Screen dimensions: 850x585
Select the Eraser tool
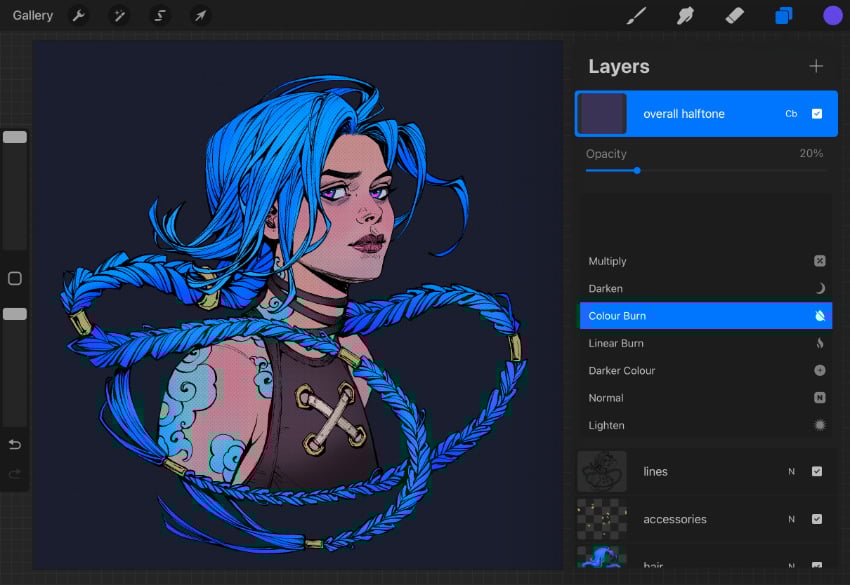coord(735,15)
